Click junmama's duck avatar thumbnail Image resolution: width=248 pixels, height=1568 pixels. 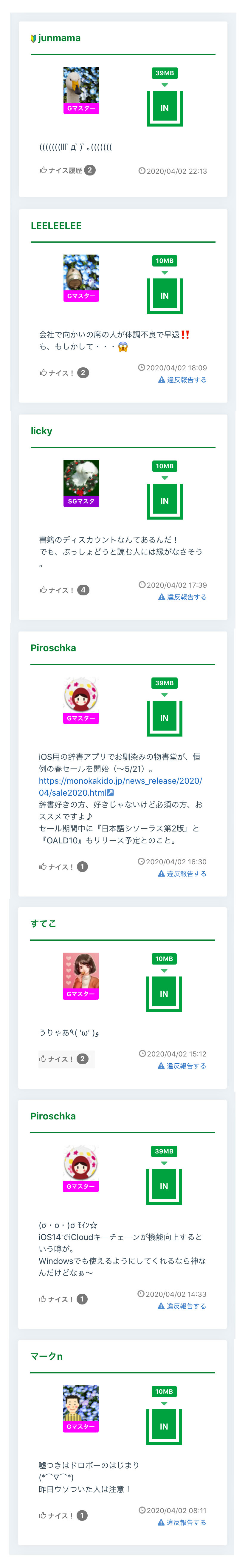point(81,91)
